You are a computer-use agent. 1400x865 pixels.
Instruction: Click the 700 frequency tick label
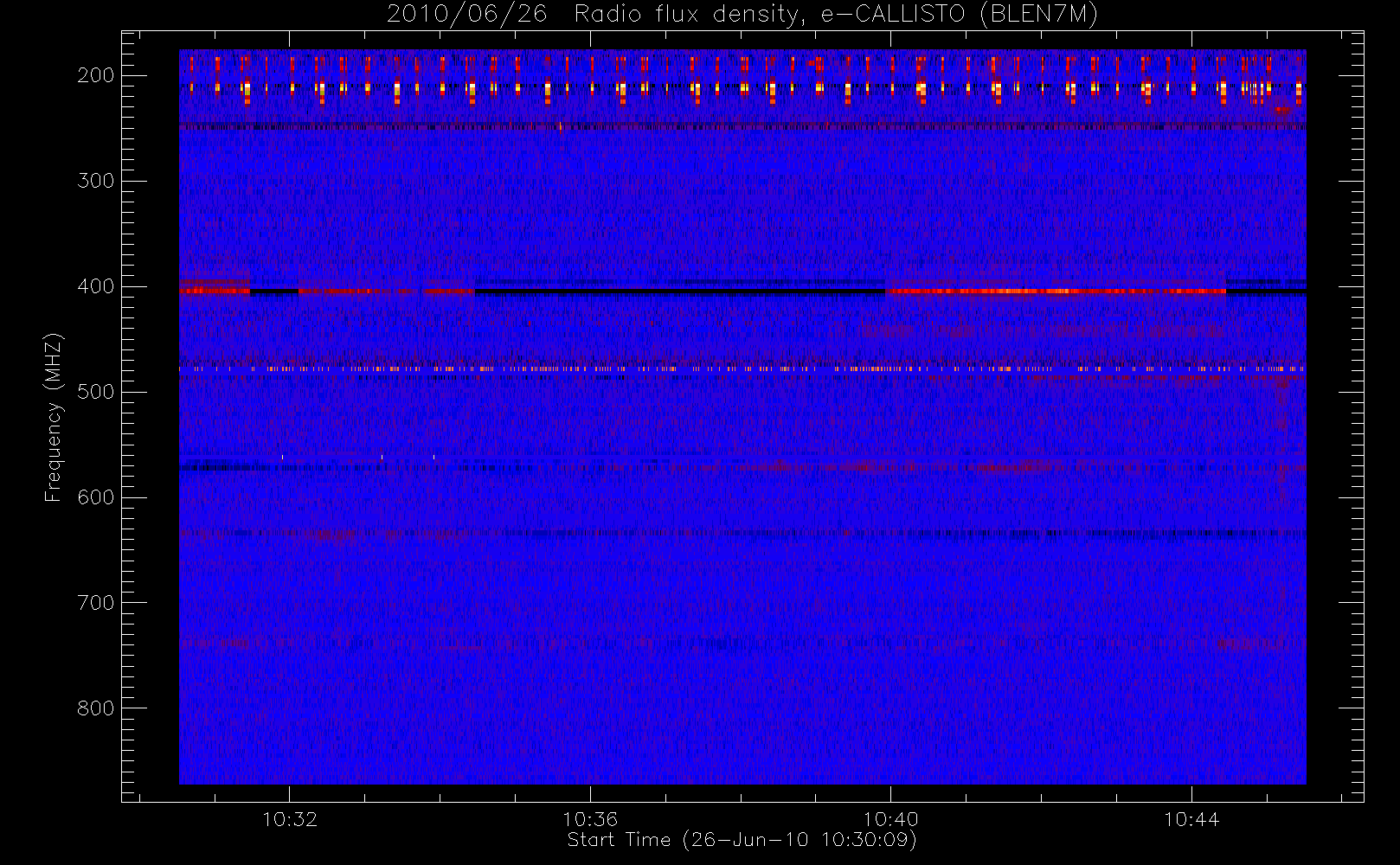point(95,603)
